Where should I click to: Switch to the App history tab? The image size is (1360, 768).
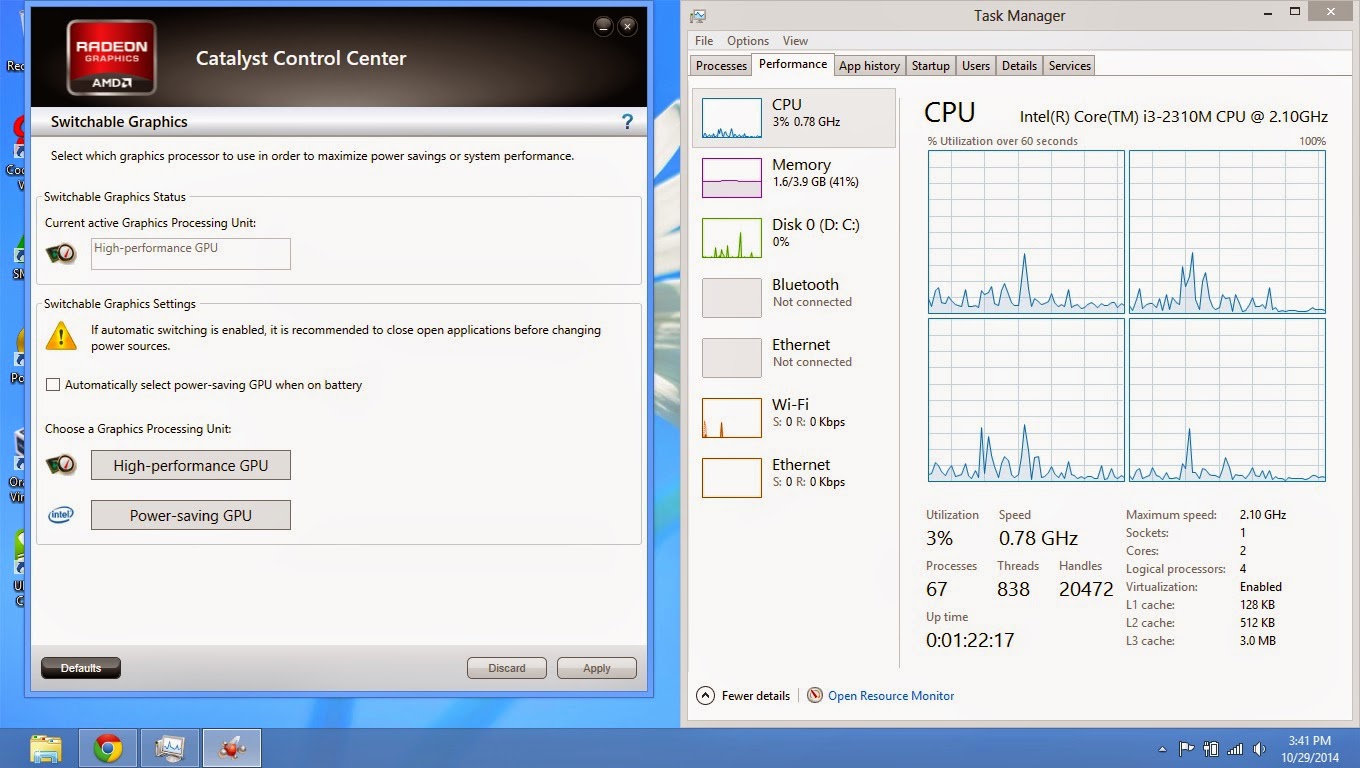click(x=869, y=66)
